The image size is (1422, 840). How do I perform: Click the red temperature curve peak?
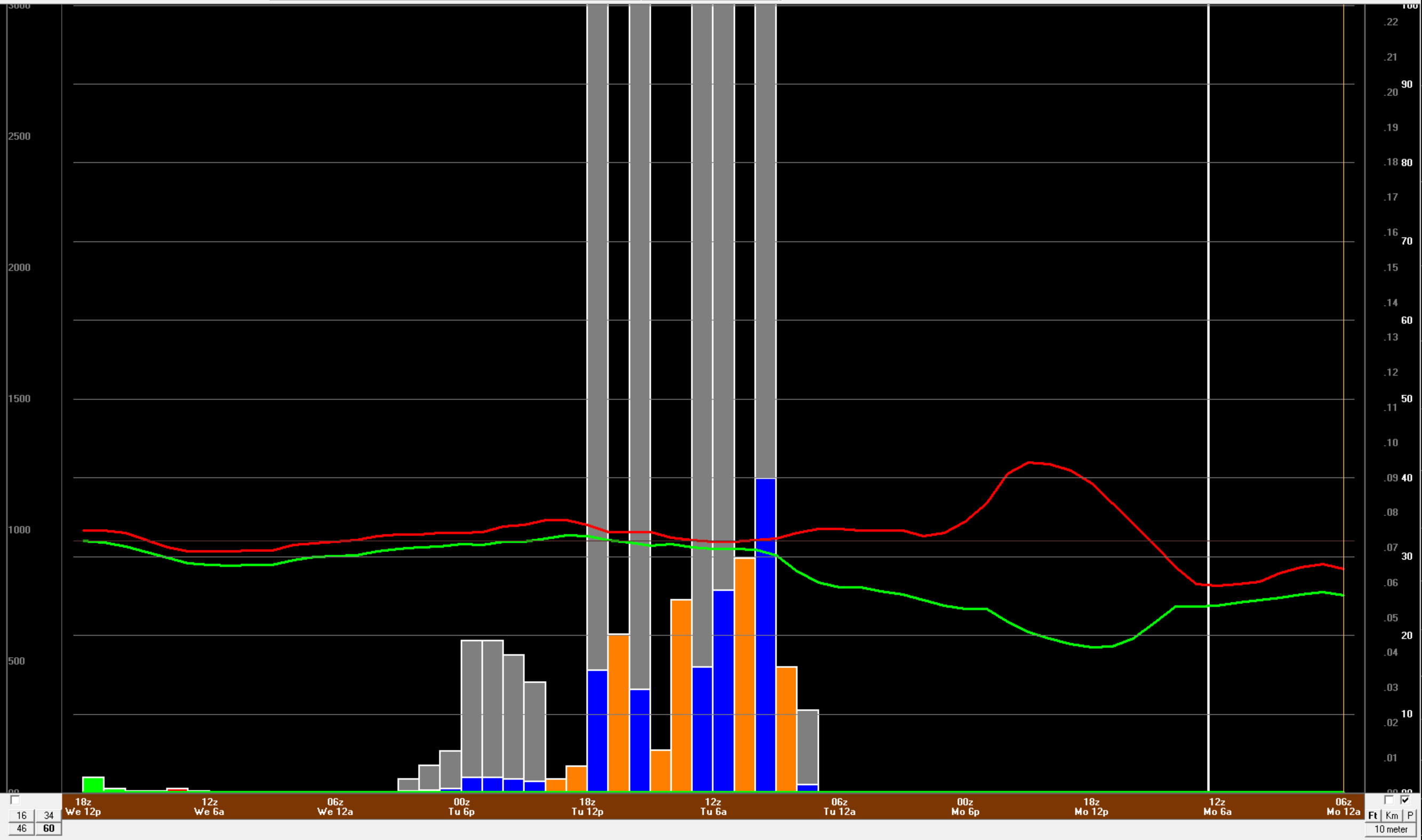1030,462
